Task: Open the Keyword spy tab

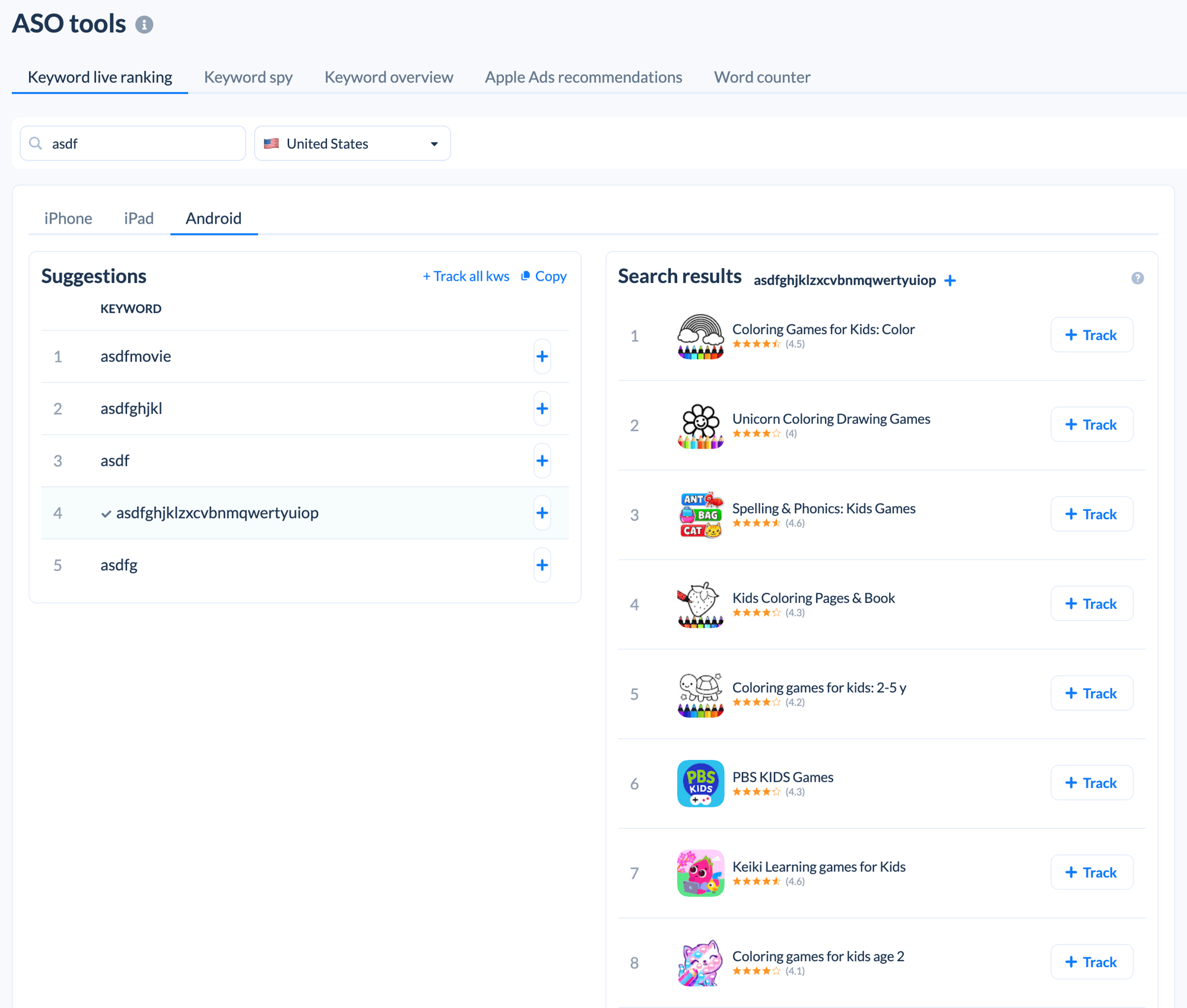Action: tap(248, 77)
